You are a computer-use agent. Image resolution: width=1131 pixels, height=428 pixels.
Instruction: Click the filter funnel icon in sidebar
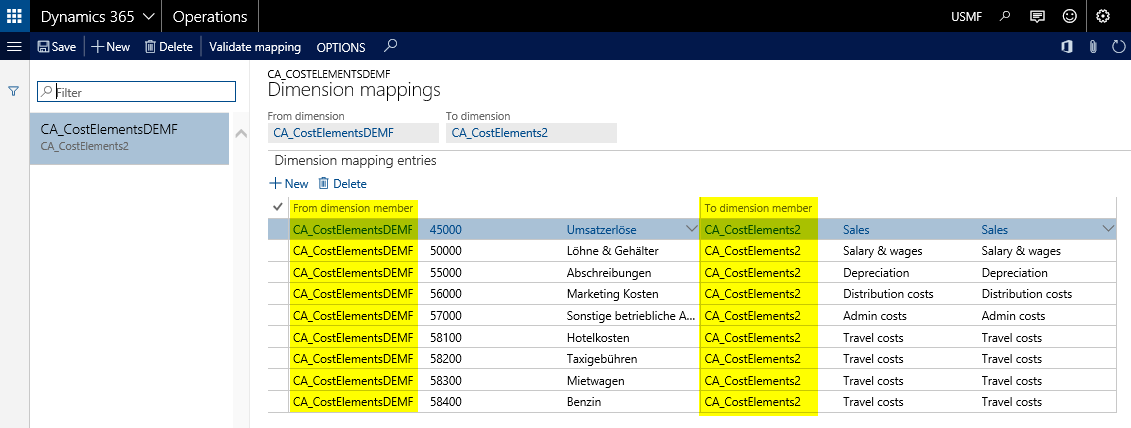click(x=14, y=91)
